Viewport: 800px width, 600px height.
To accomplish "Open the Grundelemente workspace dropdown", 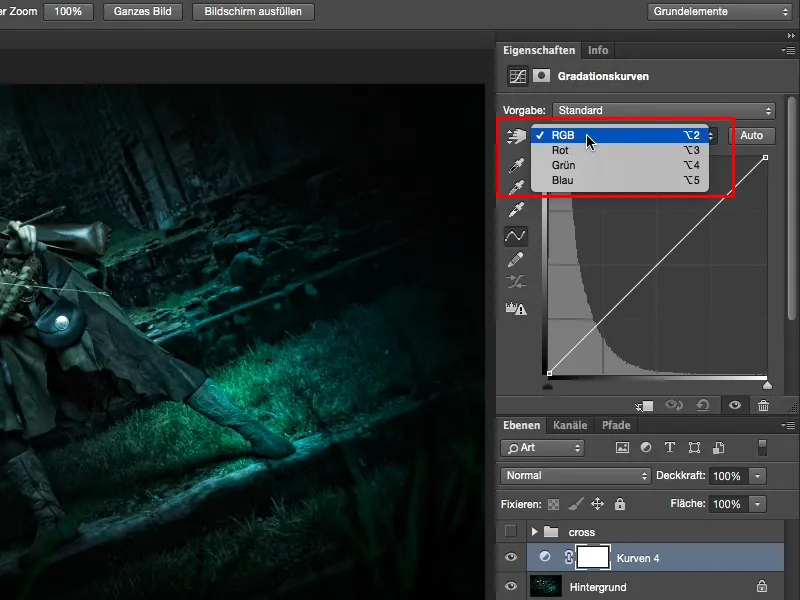I will [719, 12].
